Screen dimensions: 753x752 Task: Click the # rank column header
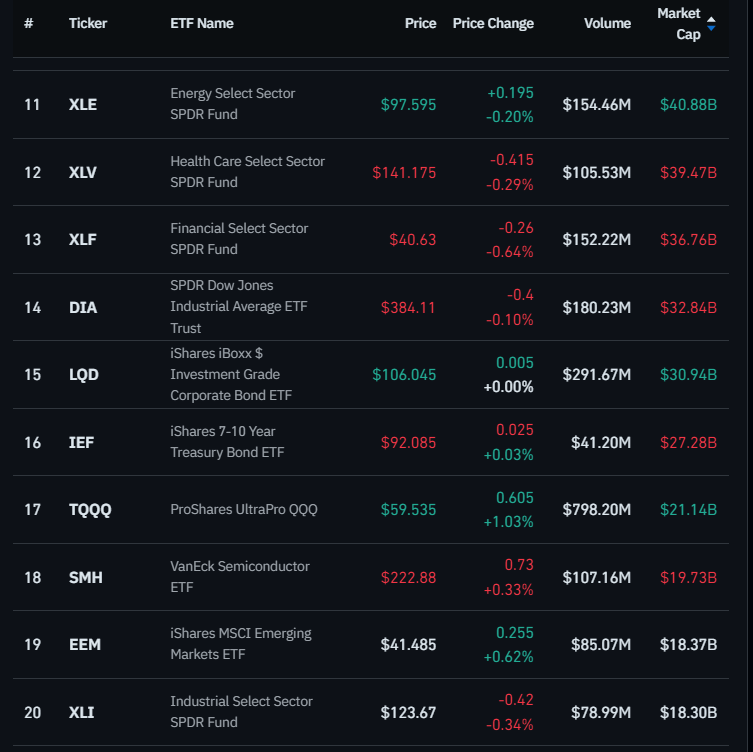coord(28,23)
